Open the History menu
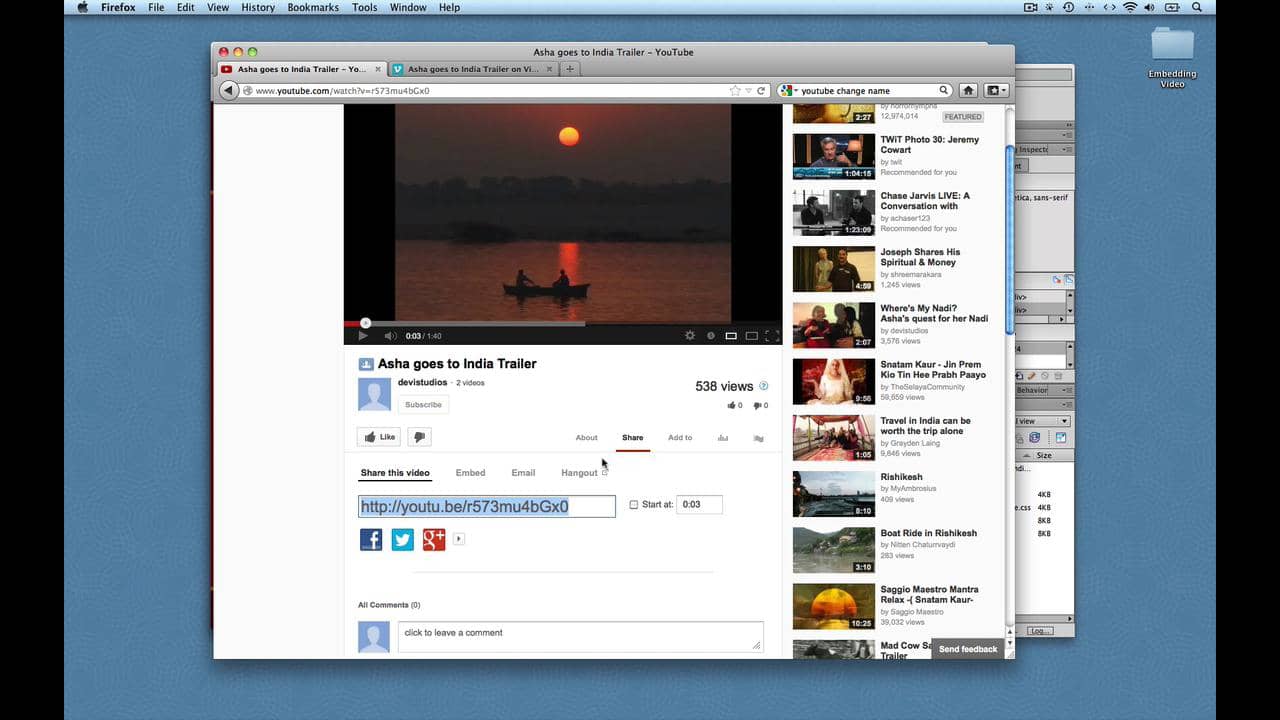Viewport: 1280px width, 720px height. 258,7
